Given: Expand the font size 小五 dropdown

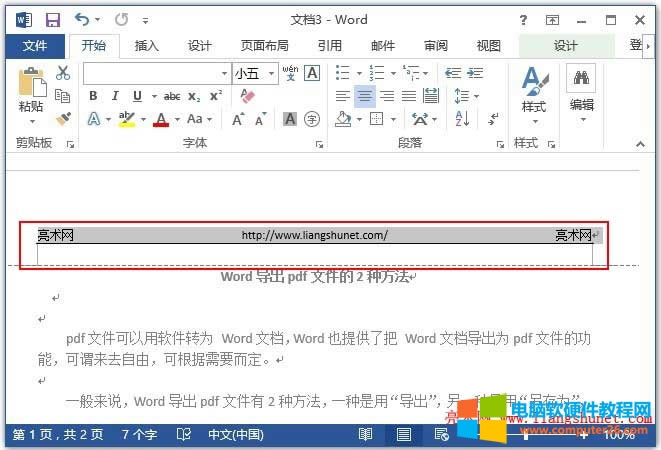Looking at the screenshot, I should click(271, 74).
